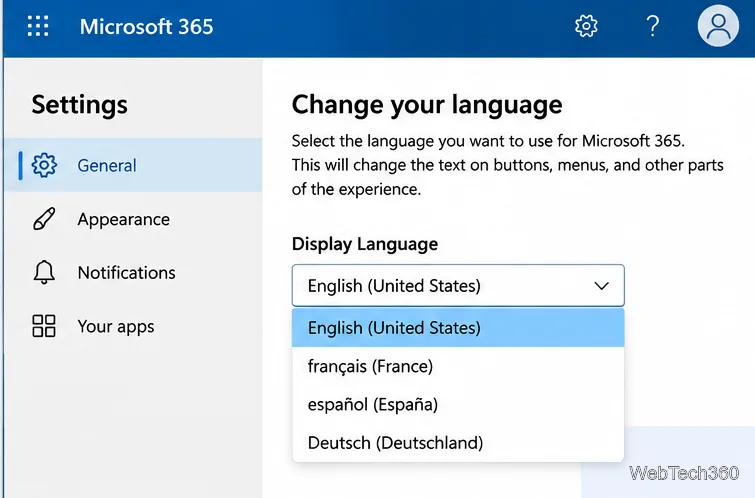755x498 pixels.
Task: Choose Deutsch (Deutschland) from the list
Action: pyautogui.click(x=458, y=443)
